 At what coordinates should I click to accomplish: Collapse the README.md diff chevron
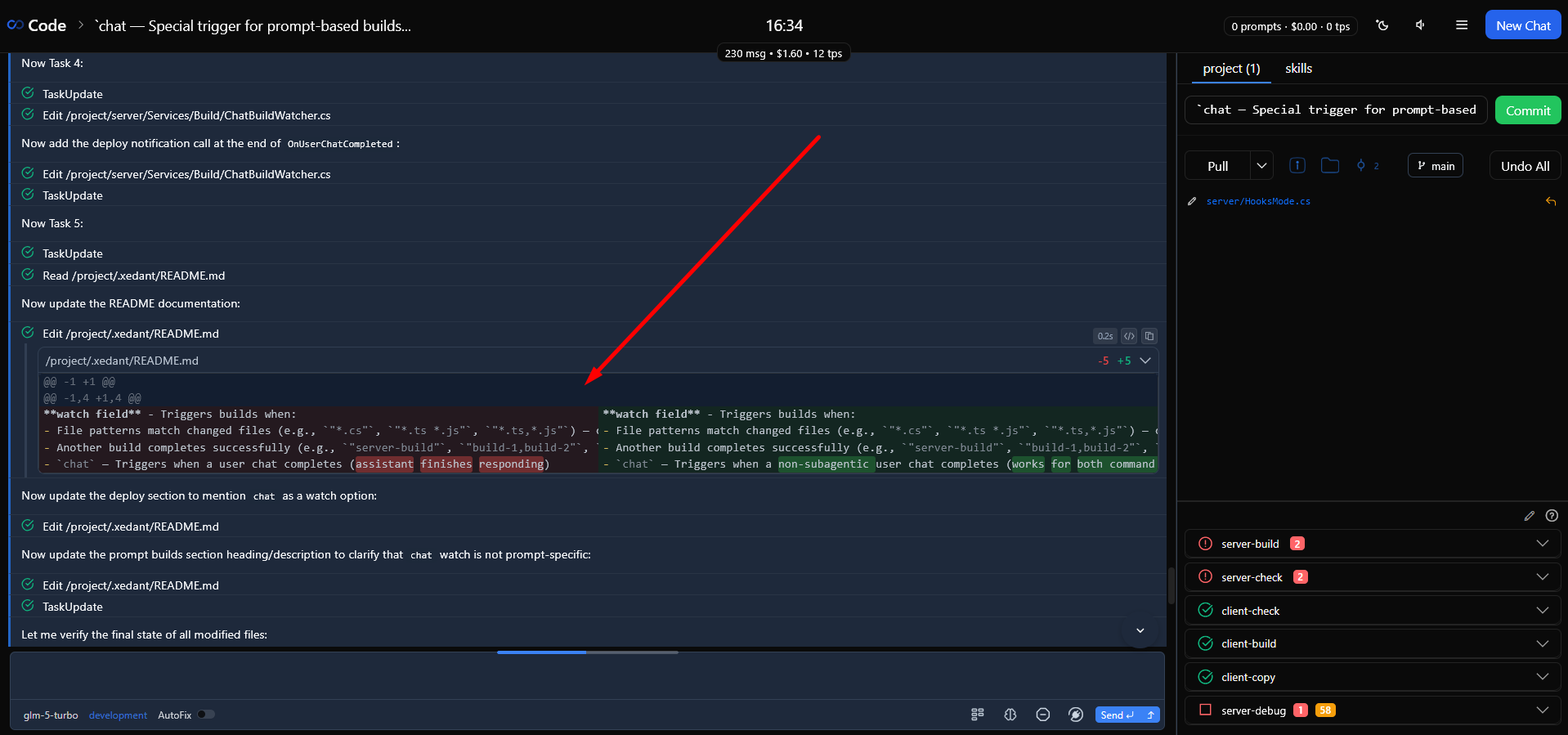[1145, 361]
